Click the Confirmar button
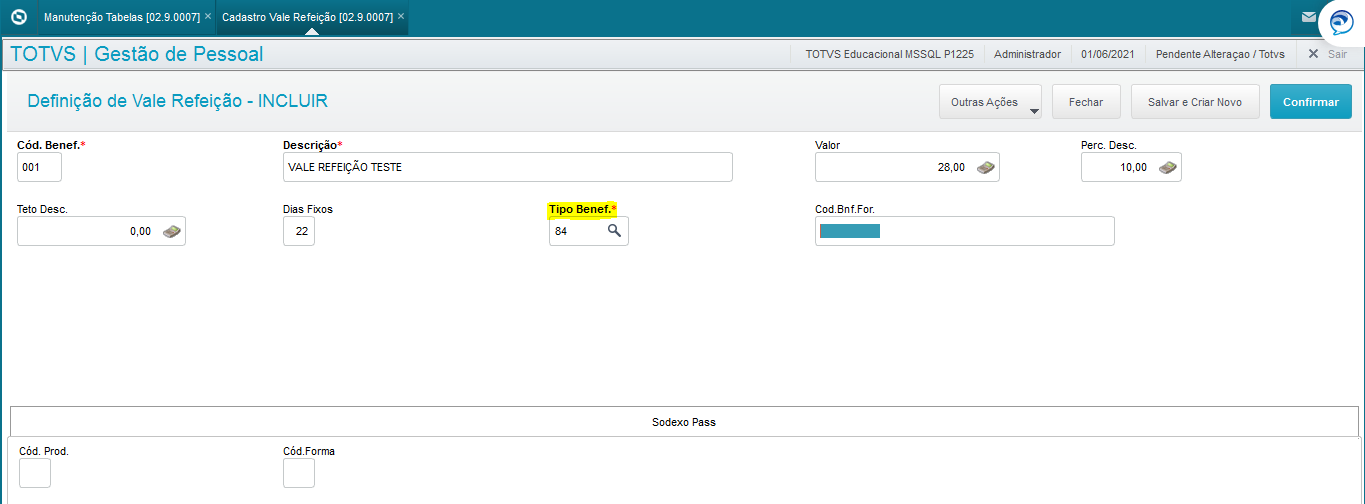This screenshot has width=1365, height=504. coord(1311,102)
